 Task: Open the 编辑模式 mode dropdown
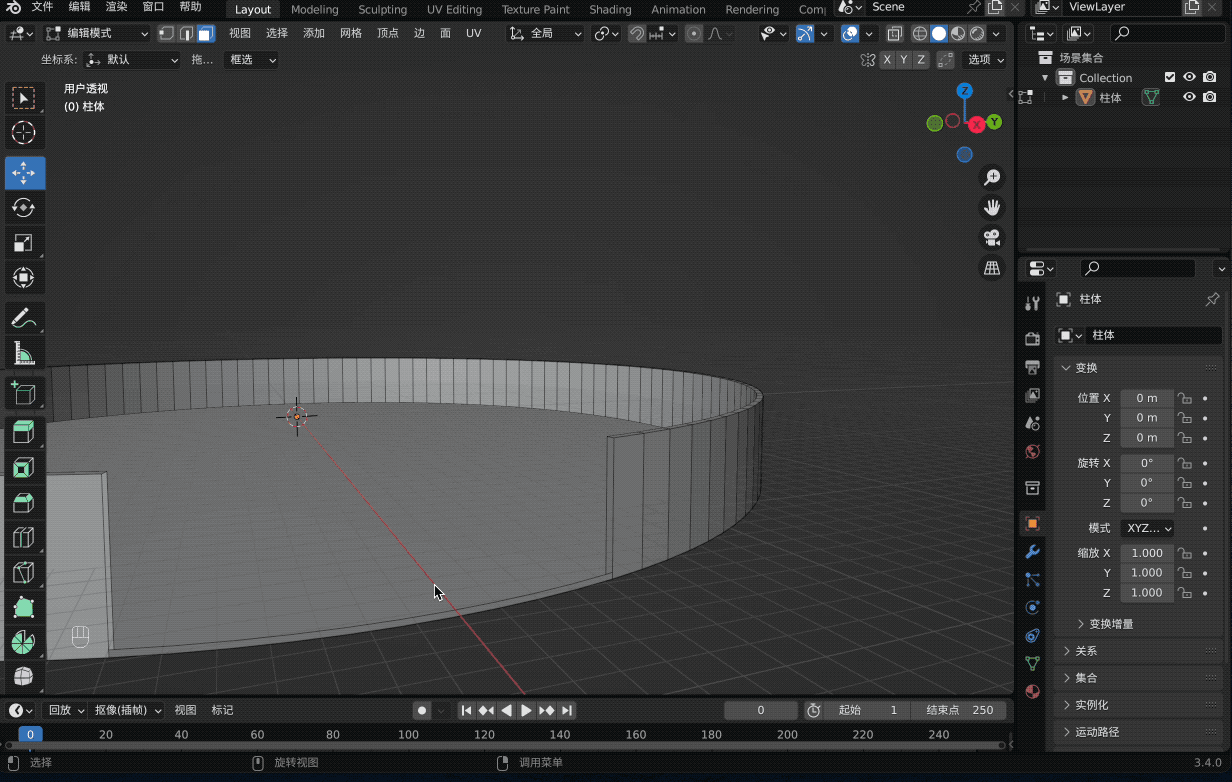point(98,33)
